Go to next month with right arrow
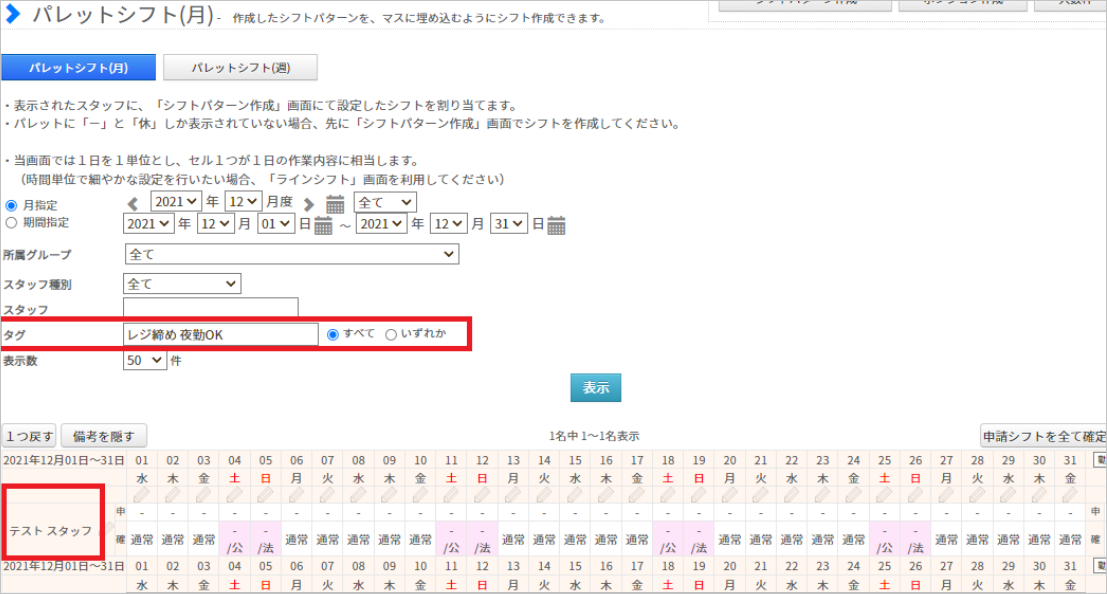The width and height of the screenshot is (1107, 594). click(309, 204)
